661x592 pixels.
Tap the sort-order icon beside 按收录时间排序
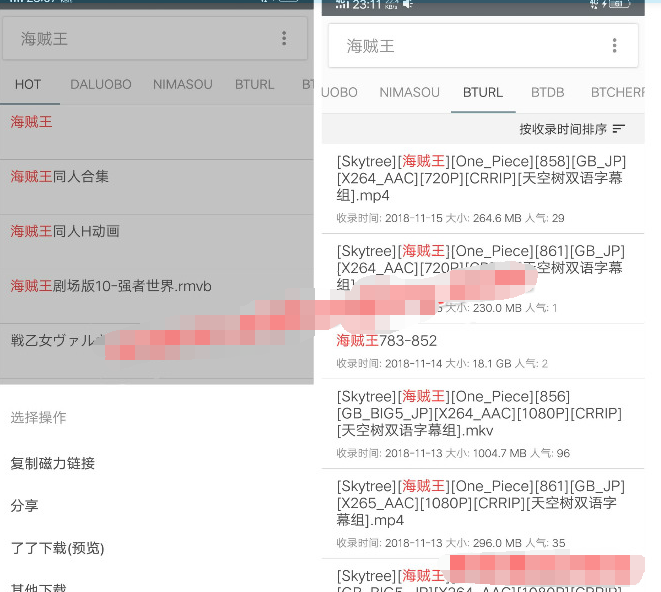click(x=618, y=129)
